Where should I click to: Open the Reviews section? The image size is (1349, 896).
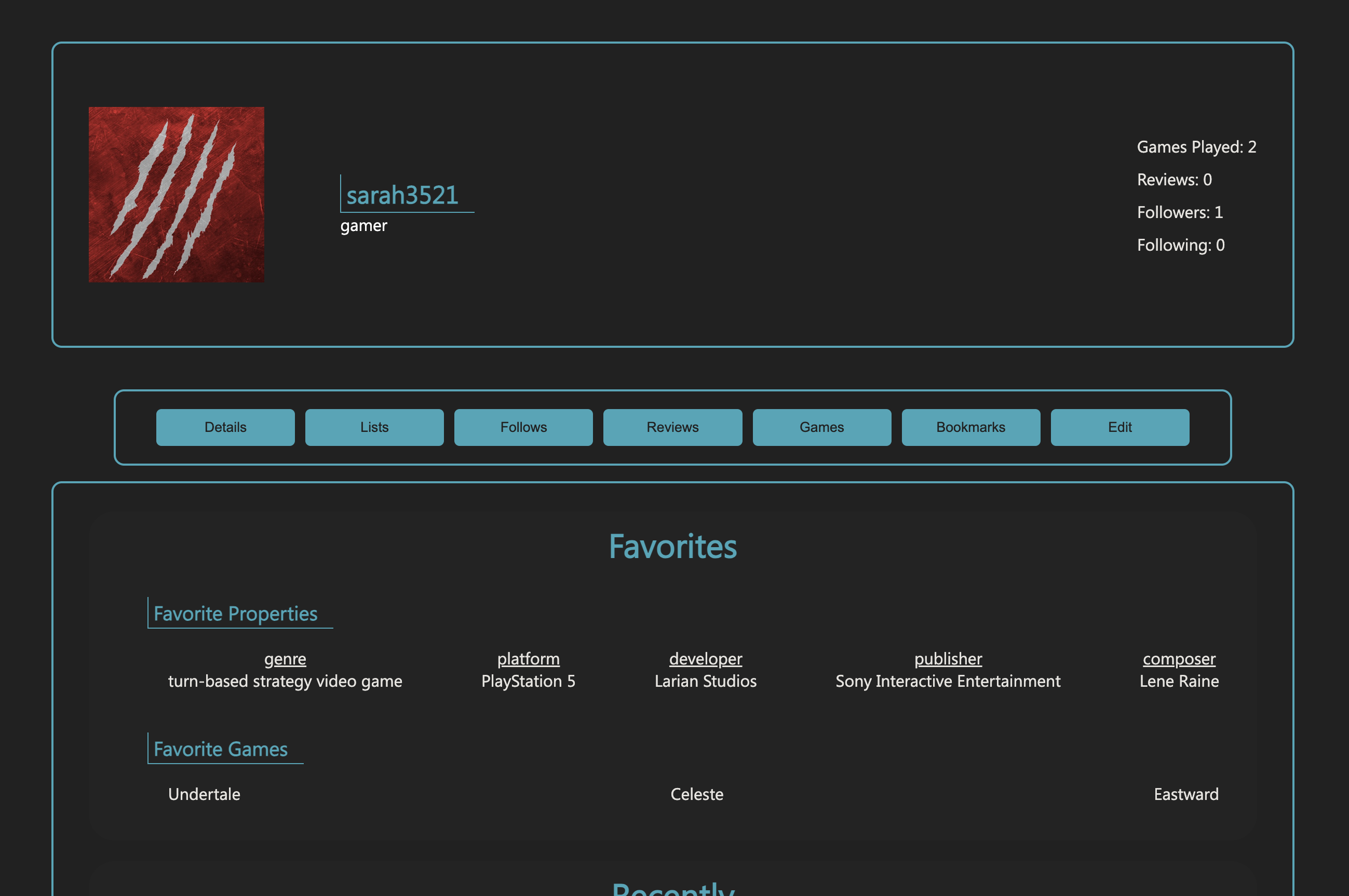coord(672,427)
